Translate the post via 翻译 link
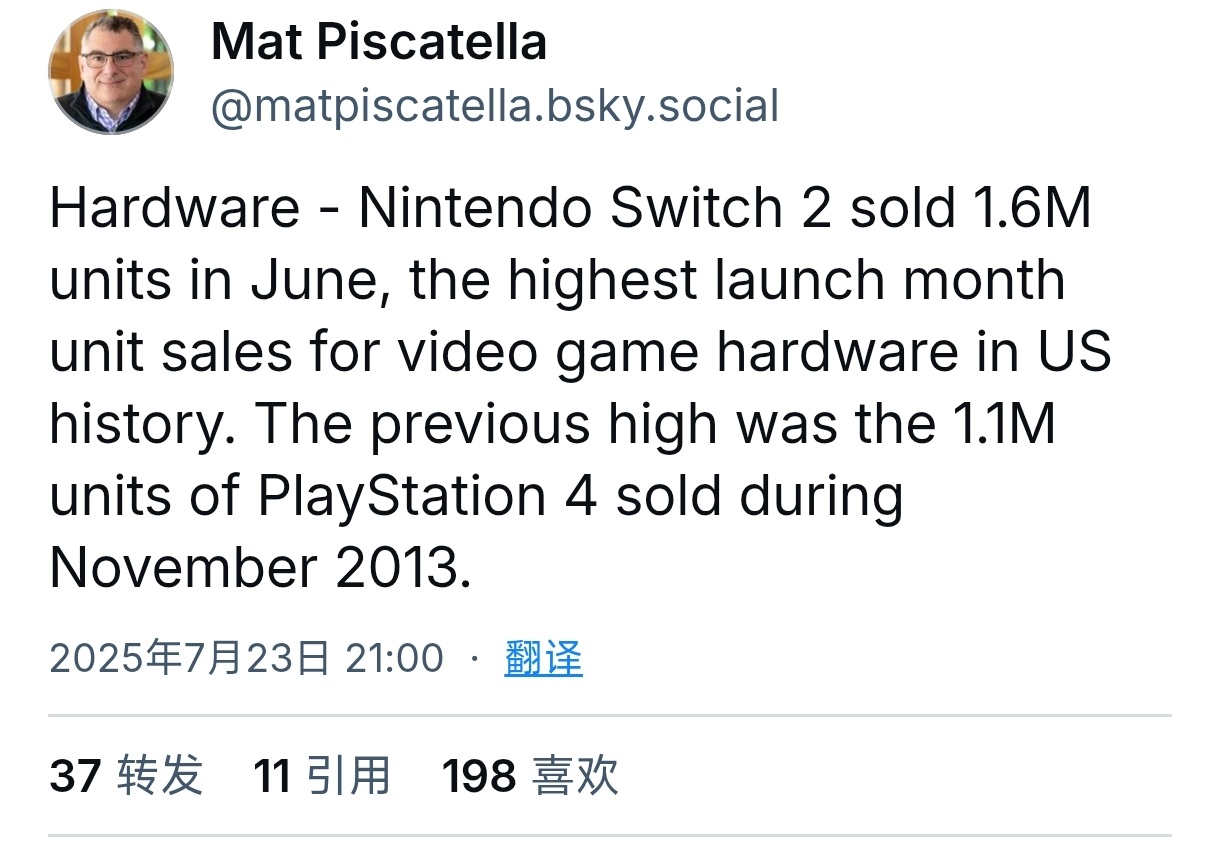 [x=543, y=658]
